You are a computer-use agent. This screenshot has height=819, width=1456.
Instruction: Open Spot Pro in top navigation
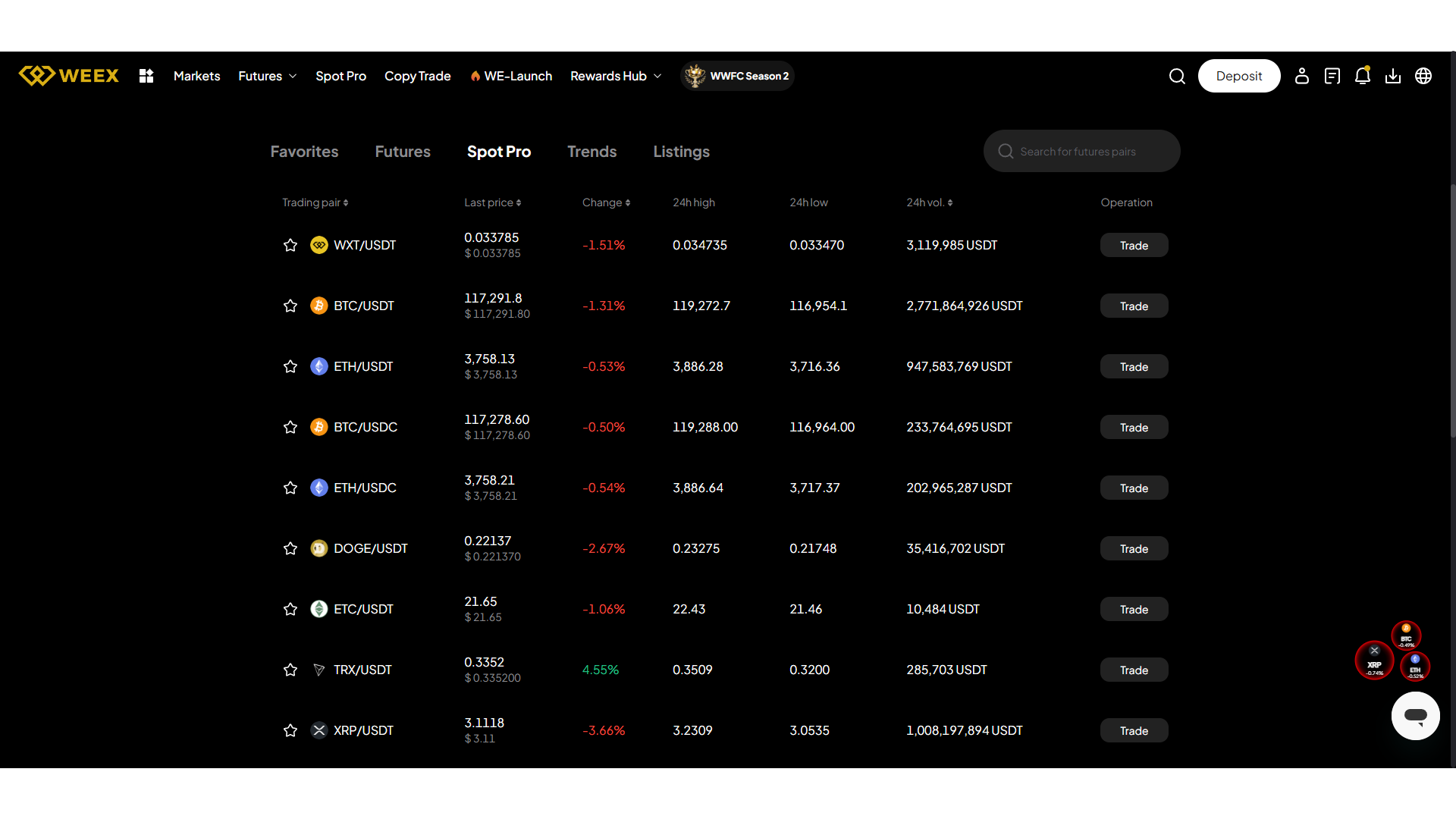(x=340, y=76)
